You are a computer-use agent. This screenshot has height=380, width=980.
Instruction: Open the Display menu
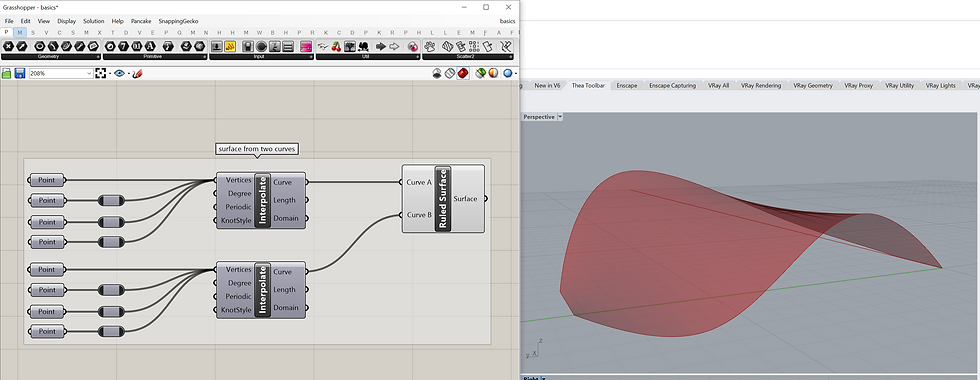coord(66,21)
